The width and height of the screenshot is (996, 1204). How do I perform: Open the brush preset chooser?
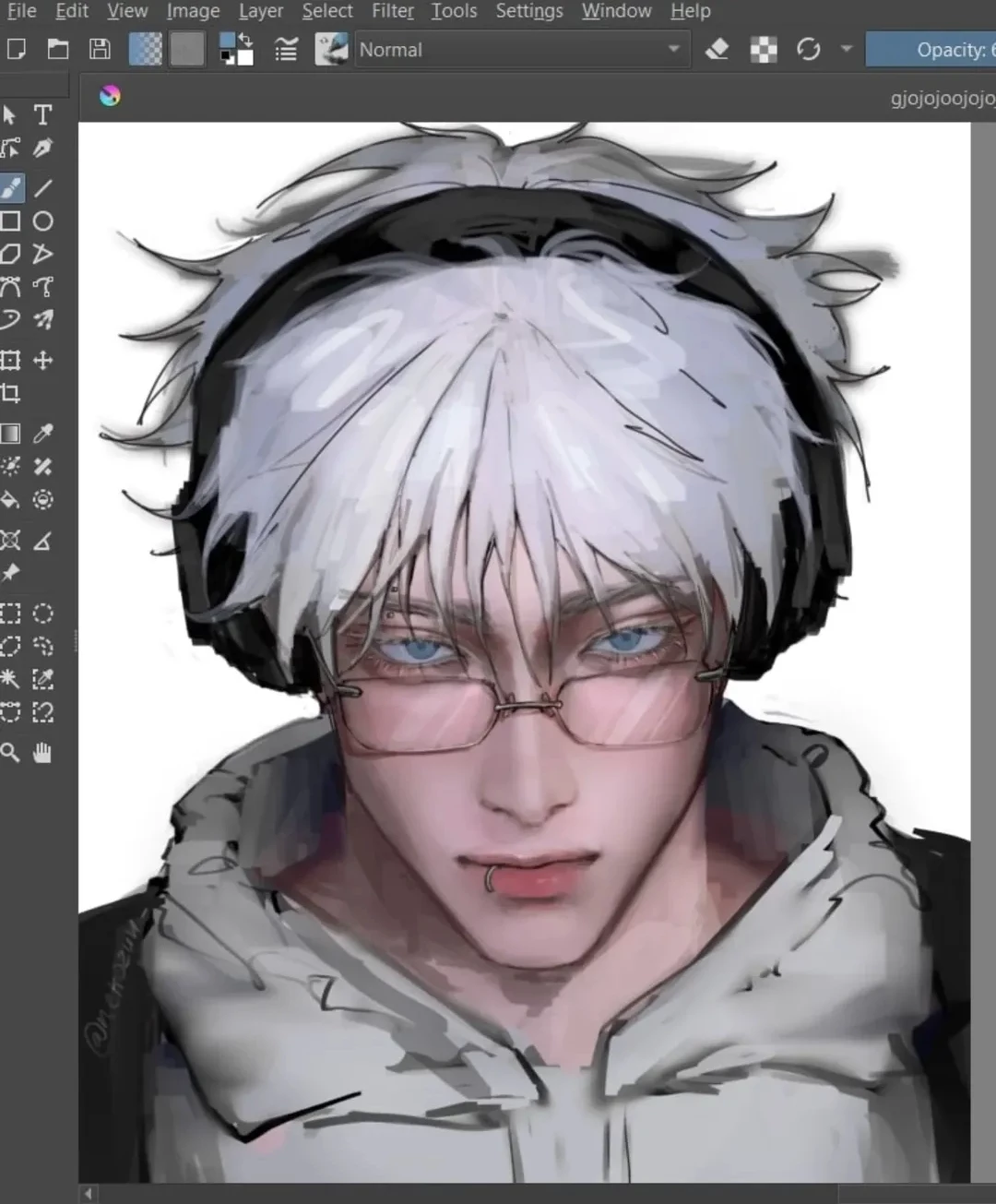tap(331, 50)
